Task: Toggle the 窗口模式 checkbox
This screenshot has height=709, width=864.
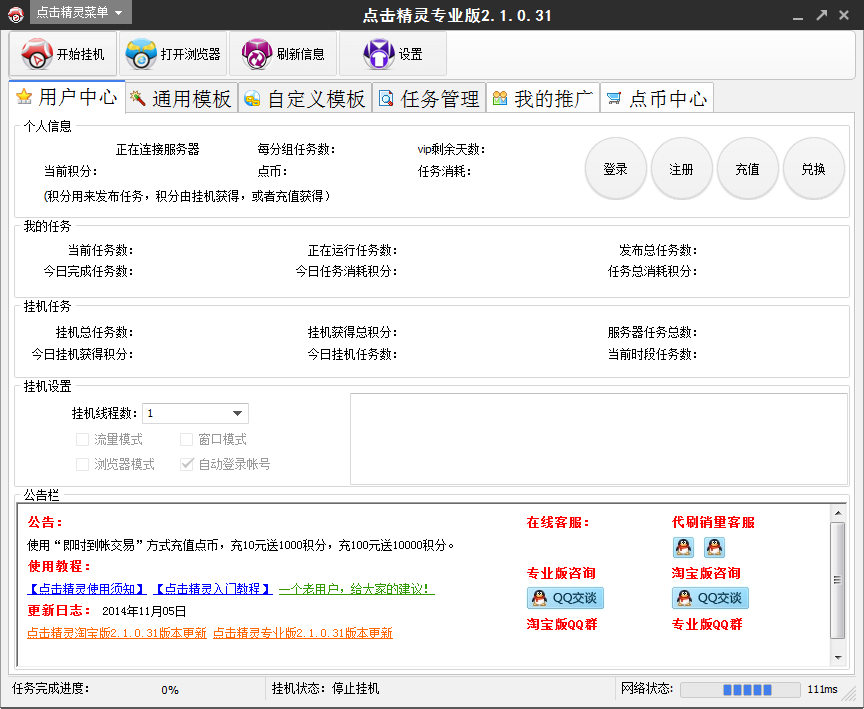Action: (187, 439)
